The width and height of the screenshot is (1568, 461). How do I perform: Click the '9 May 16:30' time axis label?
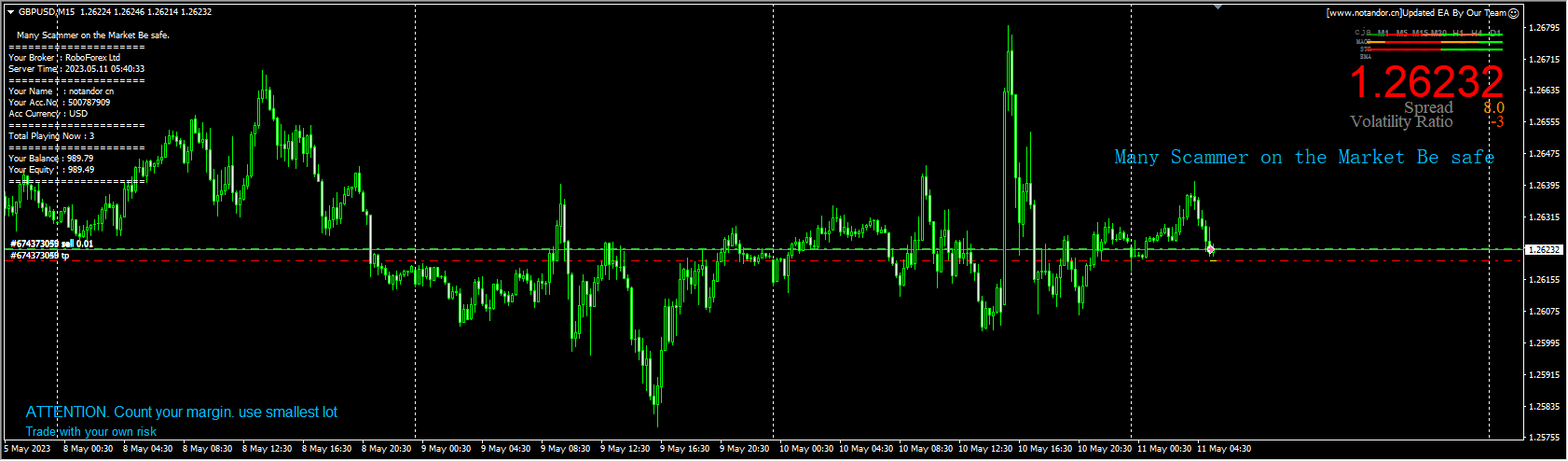point(684,449)
